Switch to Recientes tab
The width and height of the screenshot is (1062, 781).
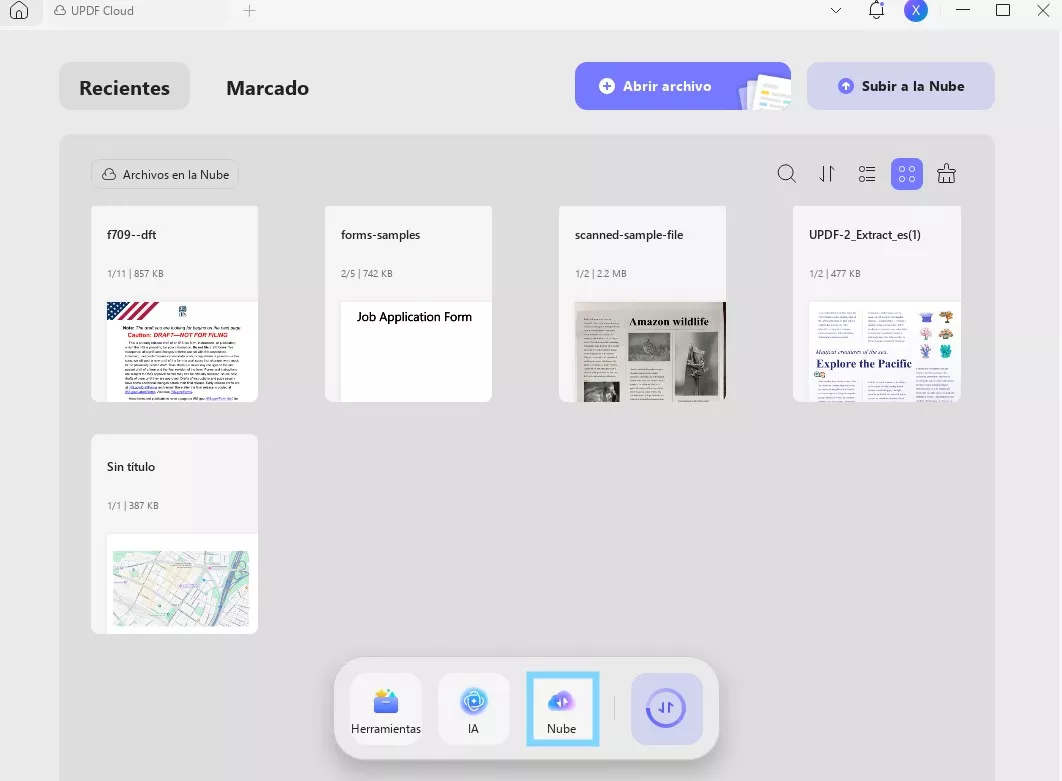coord(125,87)
